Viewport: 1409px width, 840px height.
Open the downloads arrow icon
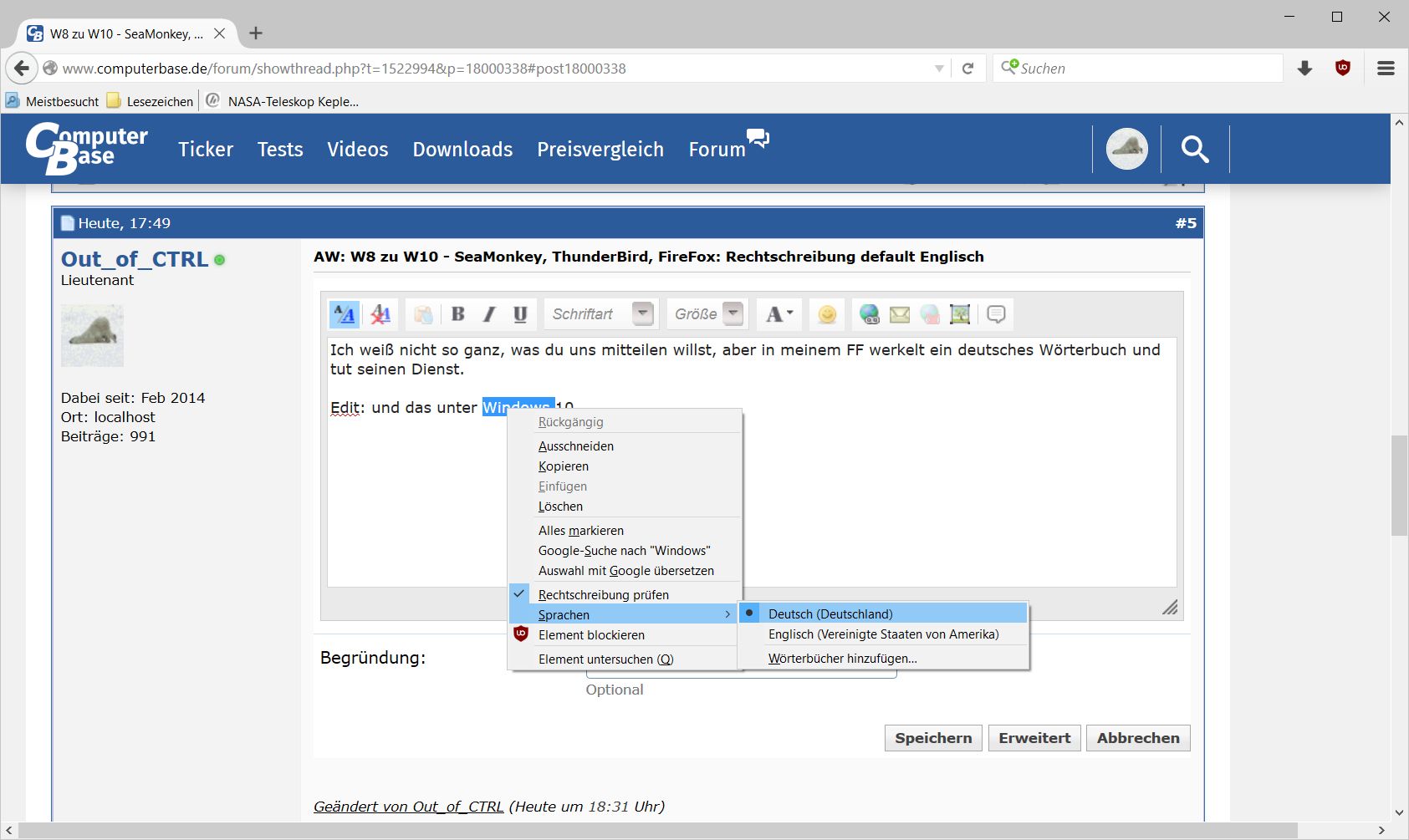tap(1304, 69)
